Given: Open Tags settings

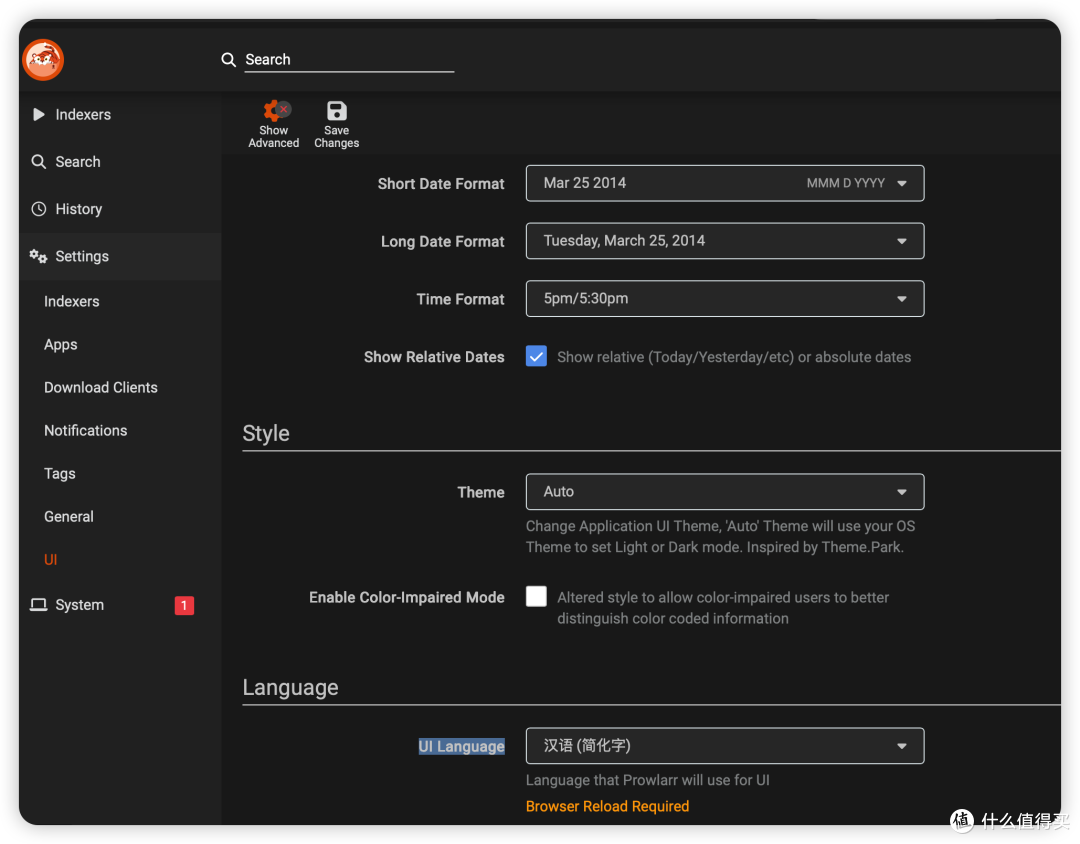Looking at the screenshot, I should 60,474.
